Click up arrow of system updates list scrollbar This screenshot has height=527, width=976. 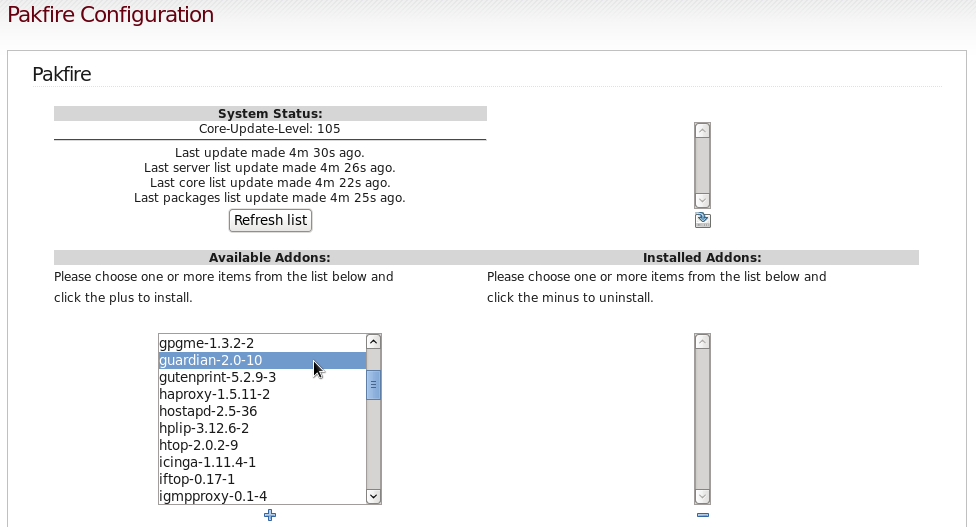coord(702,131)
